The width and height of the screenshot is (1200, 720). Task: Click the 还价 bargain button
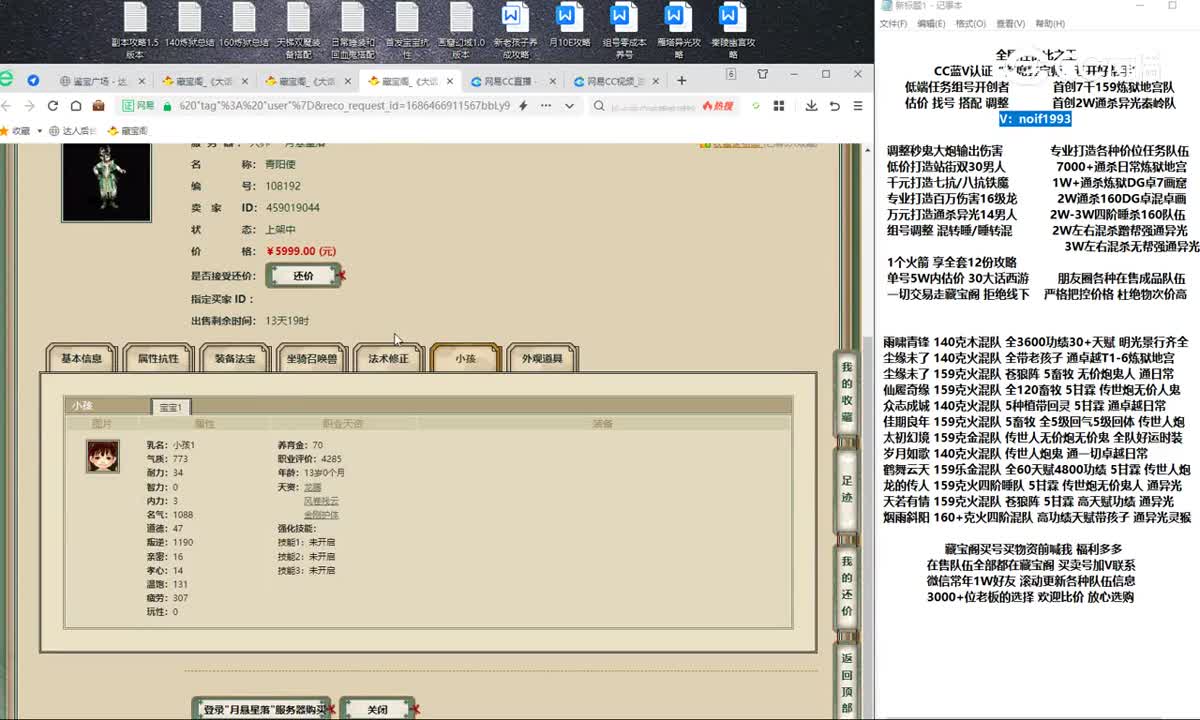(x=303, y=276)
